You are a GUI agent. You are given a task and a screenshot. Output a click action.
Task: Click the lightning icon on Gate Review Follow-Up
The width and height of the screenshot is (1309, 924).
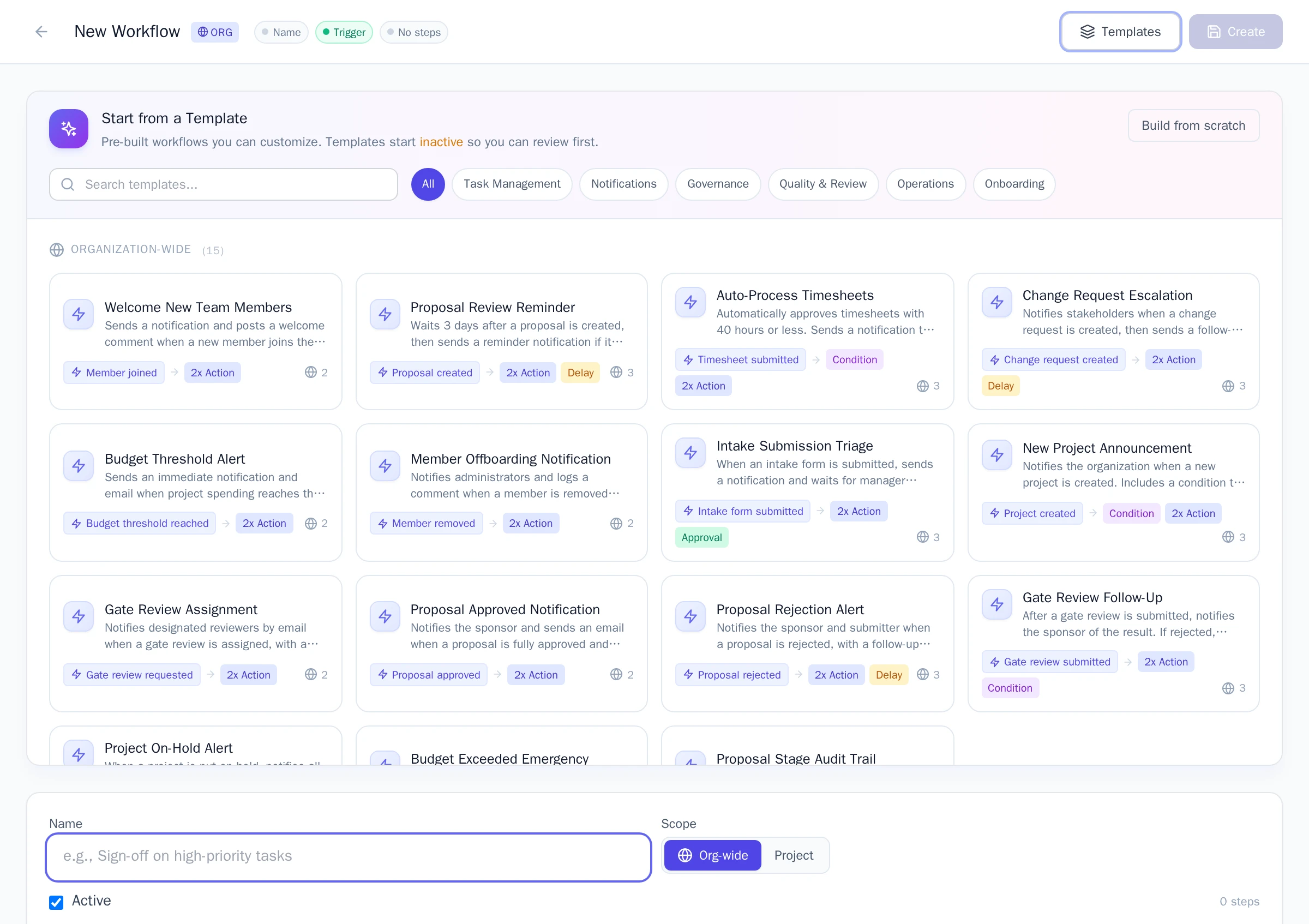pyautogui.click(x=996, y=604)
